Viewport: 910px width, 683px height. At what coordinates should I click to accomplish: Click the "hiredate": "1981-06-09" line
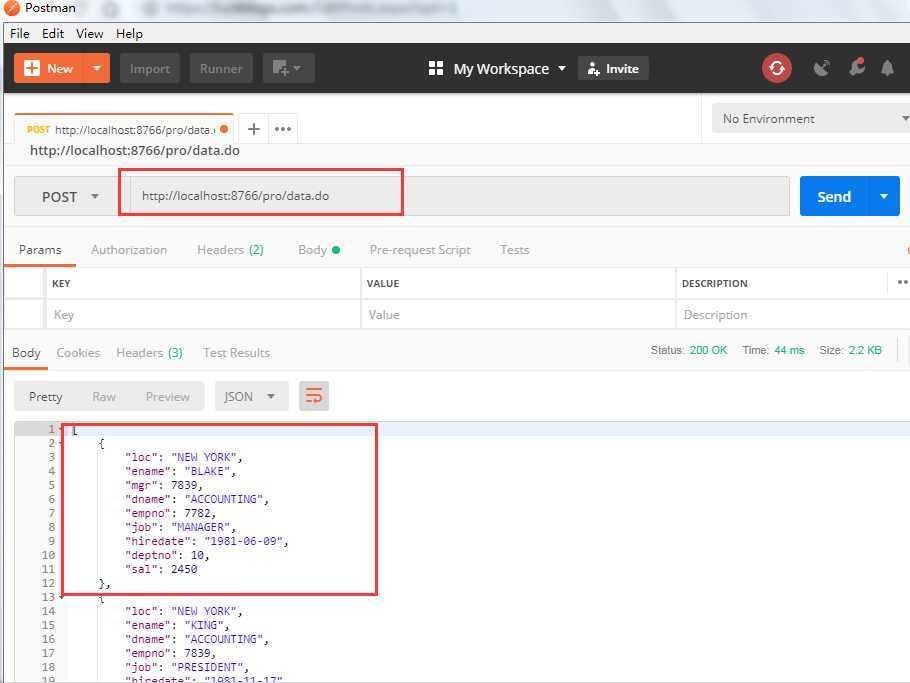click(207, 541)
